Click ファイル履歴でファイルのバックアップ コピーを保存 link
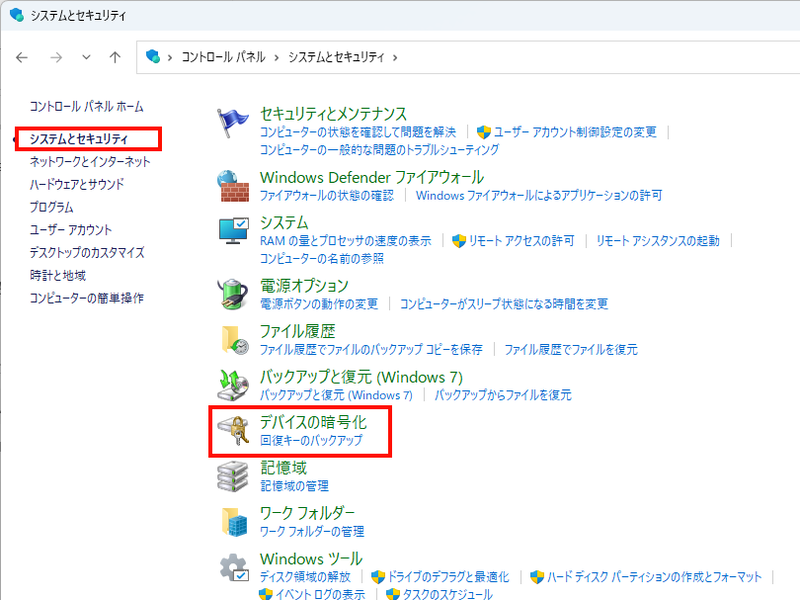The image size is (800, 600). click(x=371, y=349)
